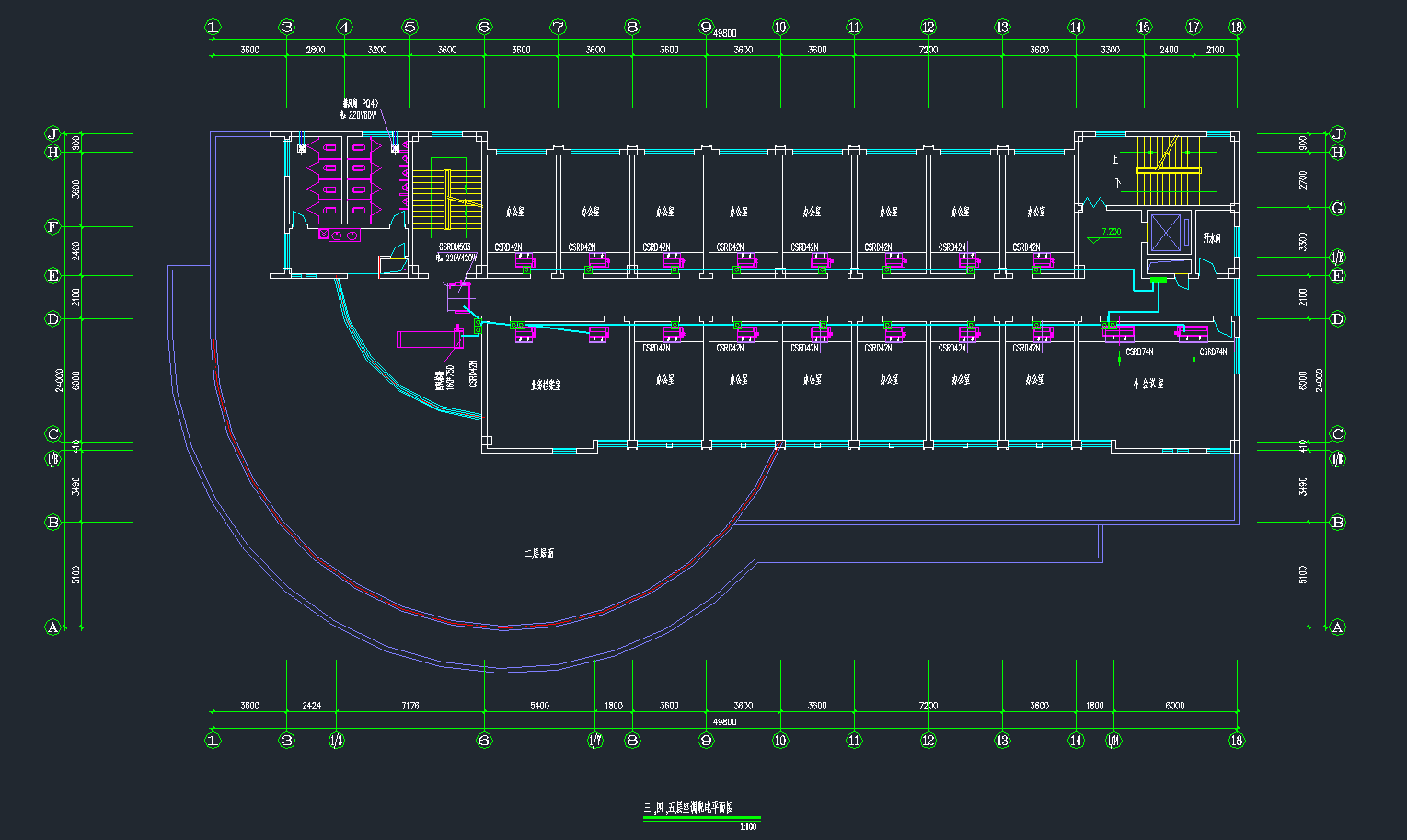Select the drawing title text at the bottom

(688, 808)
